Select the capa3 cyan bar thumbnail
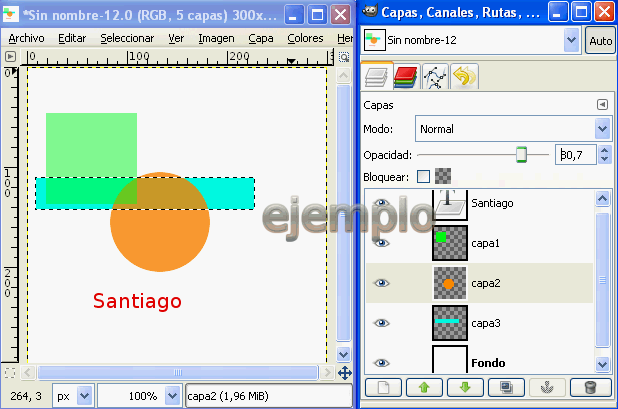The width and height of the screenshot is (618, 409). (x=450, y=323)
